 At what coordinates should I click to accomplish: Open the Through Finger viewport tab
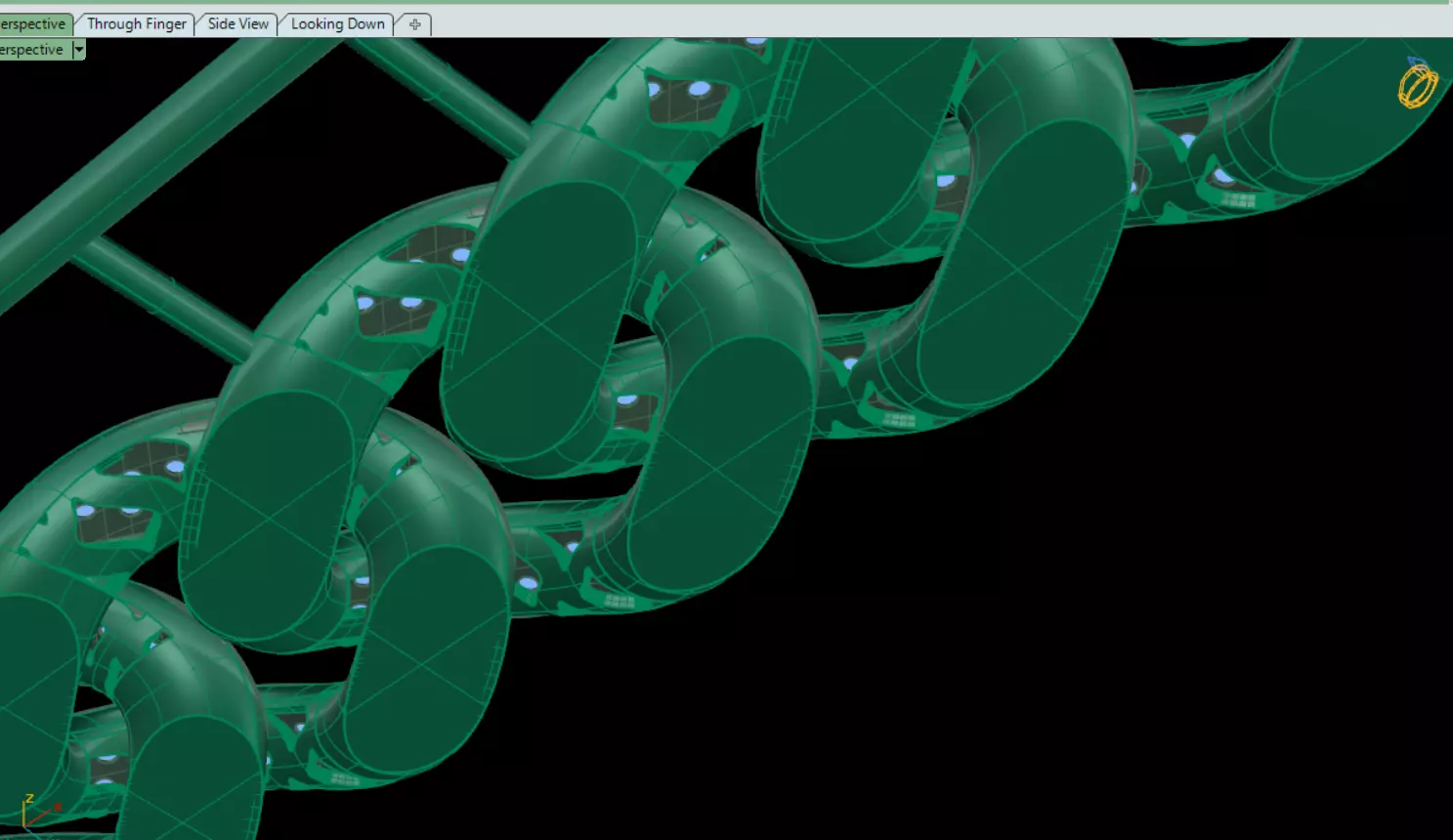[136, 24]
